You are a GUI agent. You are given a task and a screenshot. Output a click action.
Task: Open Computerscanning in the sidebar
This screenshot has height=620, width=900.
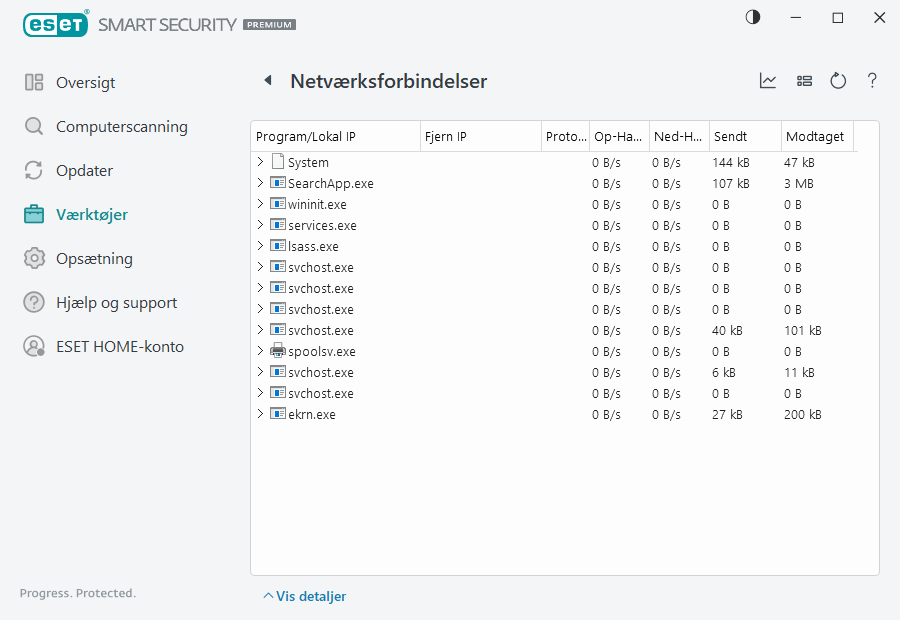click(121, 127)
